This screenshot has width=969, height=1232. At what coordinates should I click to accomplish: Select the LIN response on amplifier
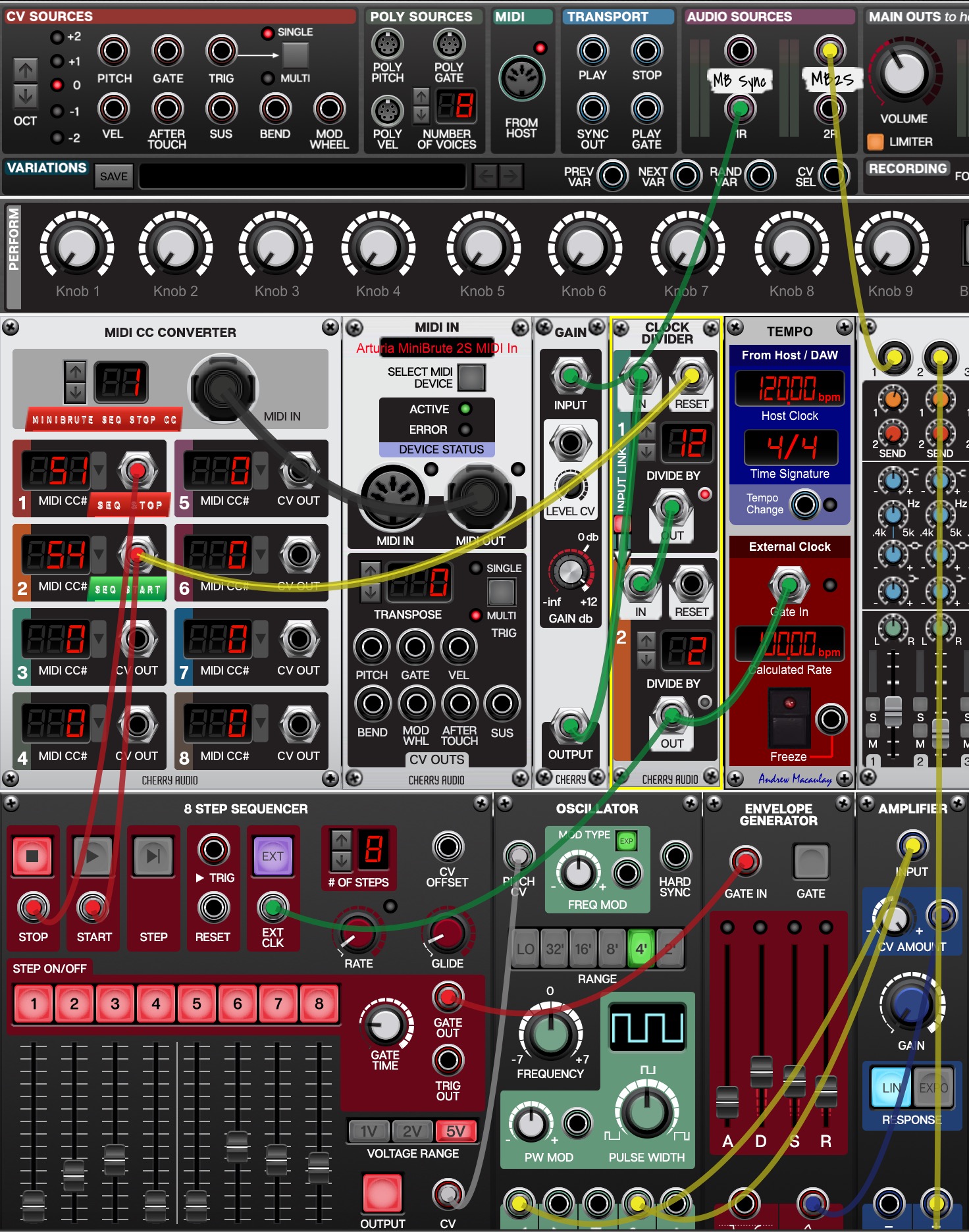point(891,1088)
